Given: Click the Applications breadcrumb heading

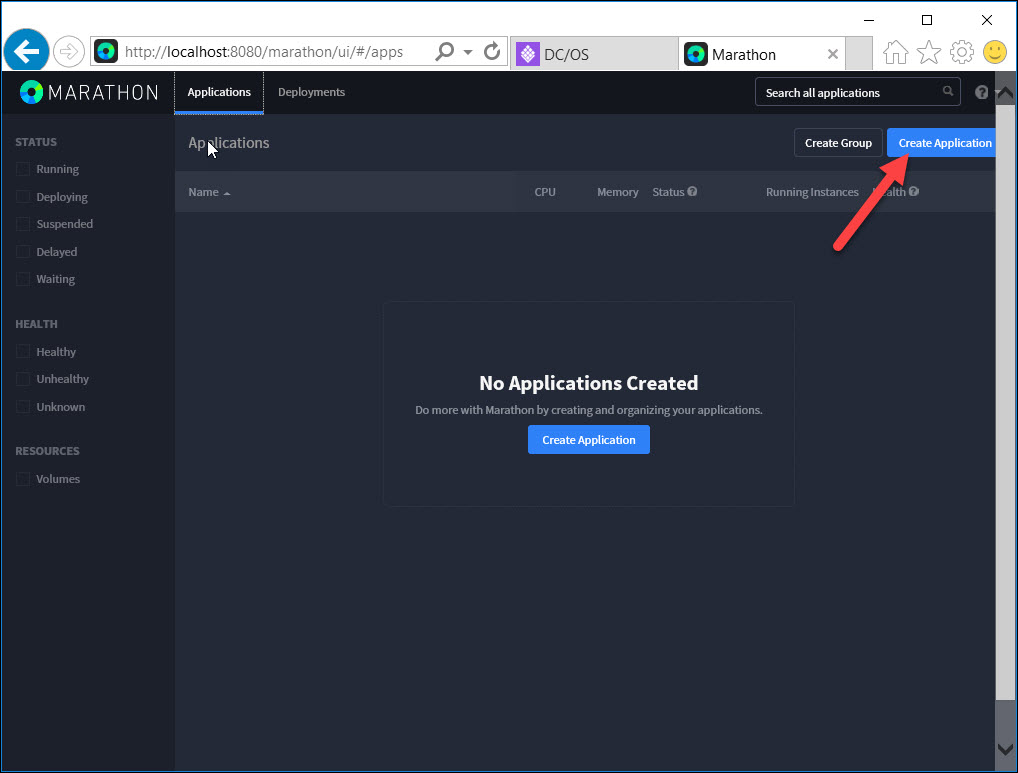Looking at the screenshot, I should point(229,143).
